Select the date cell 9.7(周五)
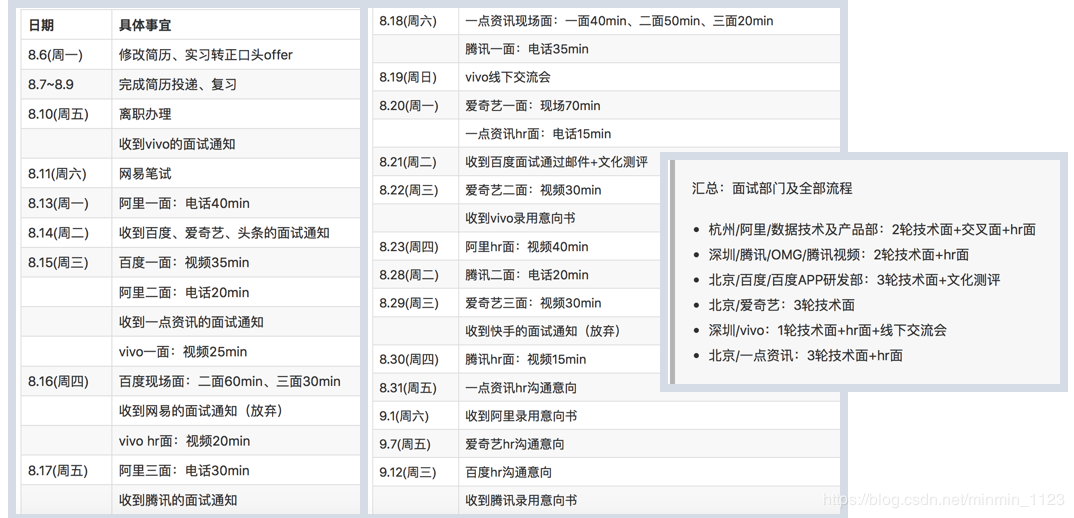The width and height of the screenshot is (1074, 518). coord(415,444)
